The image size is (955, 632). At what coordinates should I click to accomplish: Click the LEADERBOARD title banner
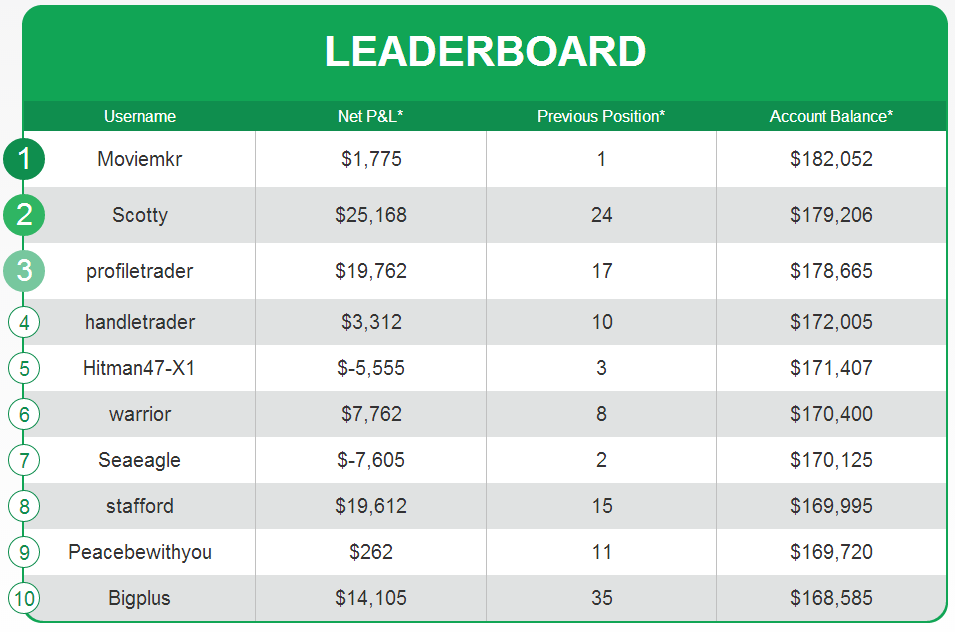tap(485, 51)
